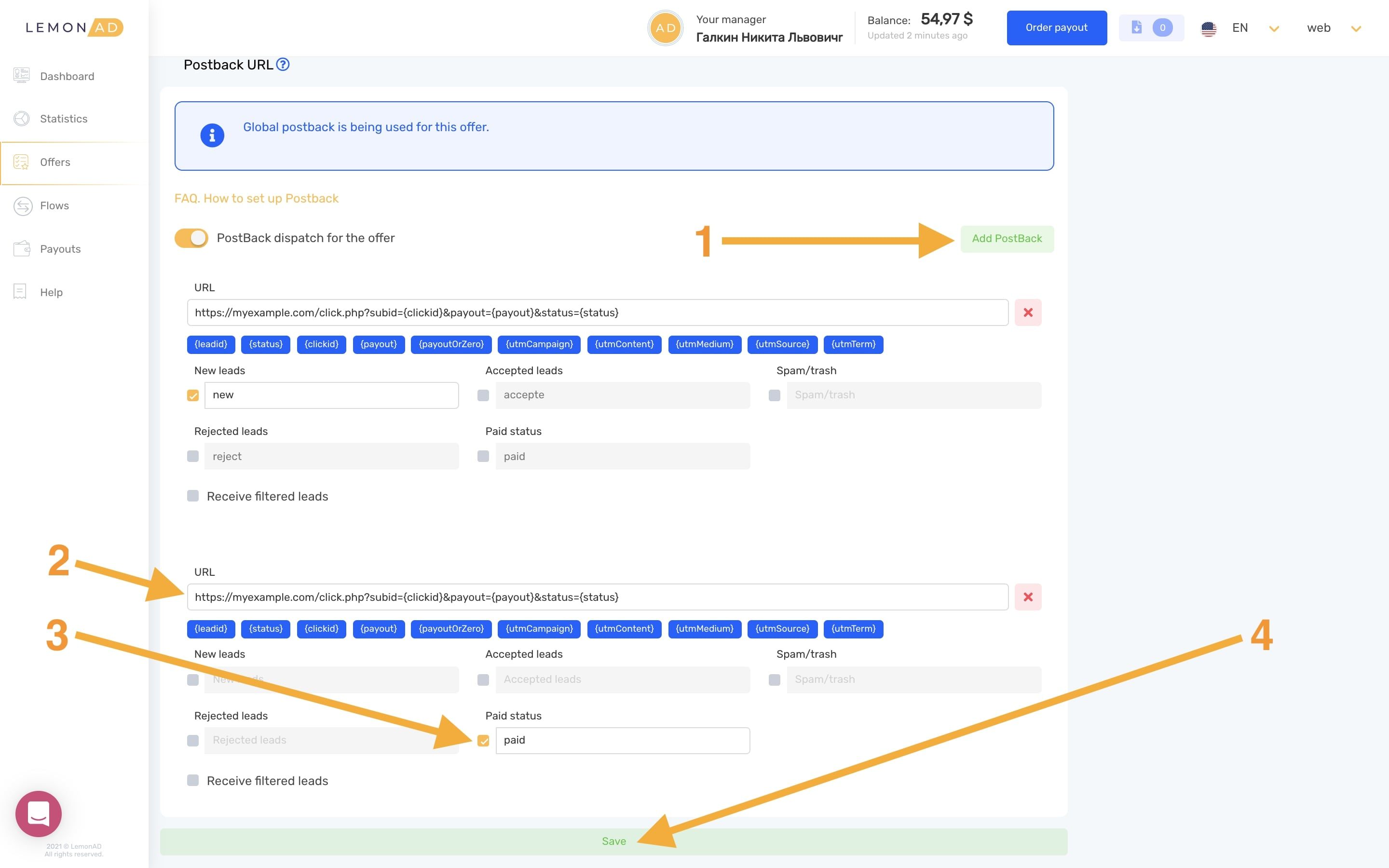Image resolution: width=1389 pixels, height=868 pixels.
Task: Click the US flag language icon
Action: pos(1209,28)
